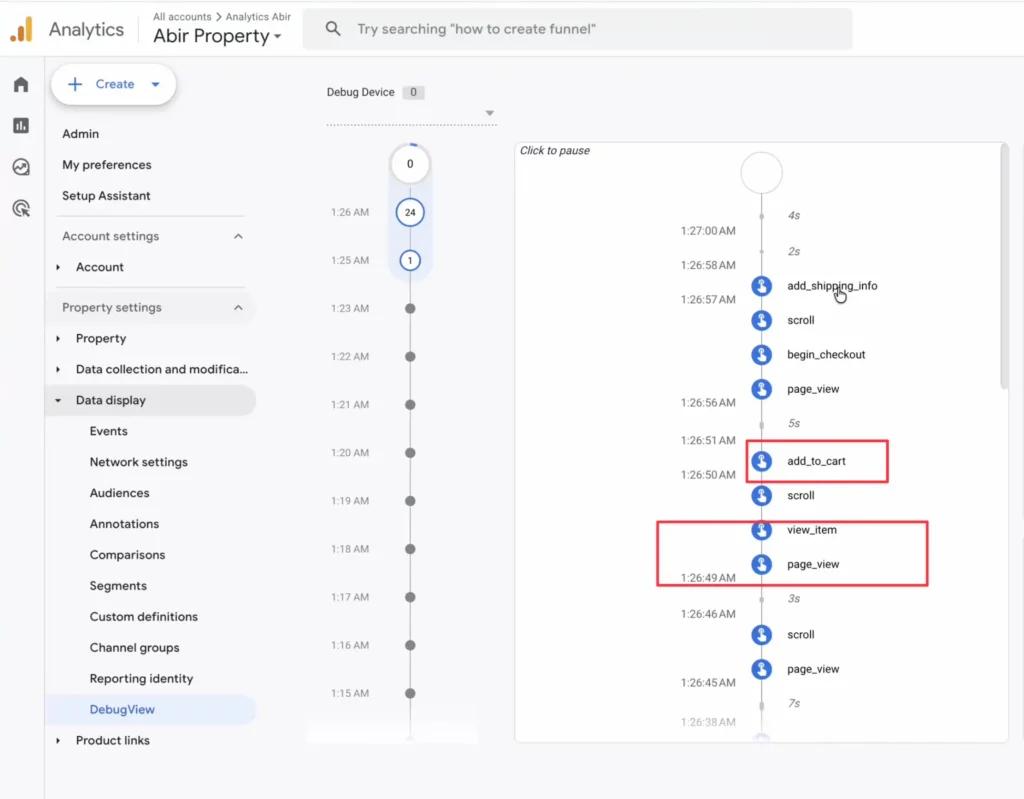This screenshot has width=1024, height=799.
Task: Open the Abir Property account switcher
Action: click(218, 36)
